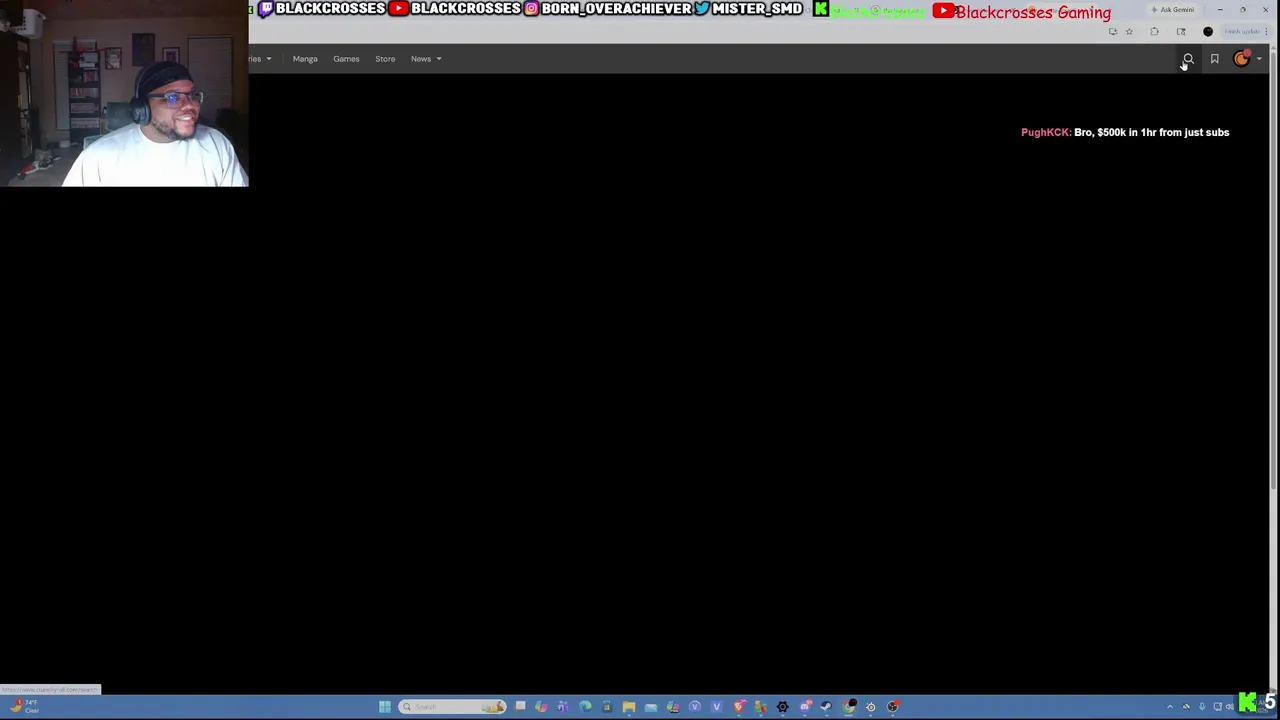Open the weather widget on the taskbar
Image resolution: width=1280 pixels, height=720 pixels.
(x=24, y=707)
